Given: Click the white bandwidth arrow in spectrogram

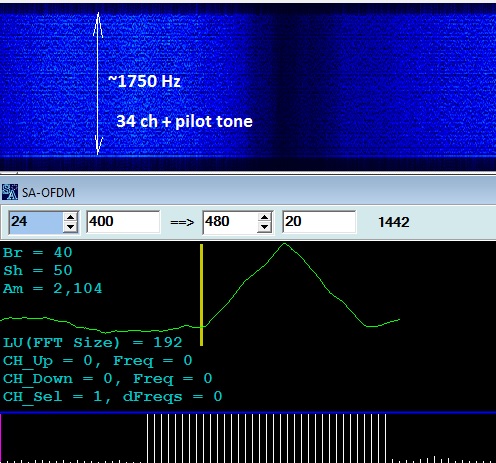Looking at the screenshot, I should [x=98, y=84].
